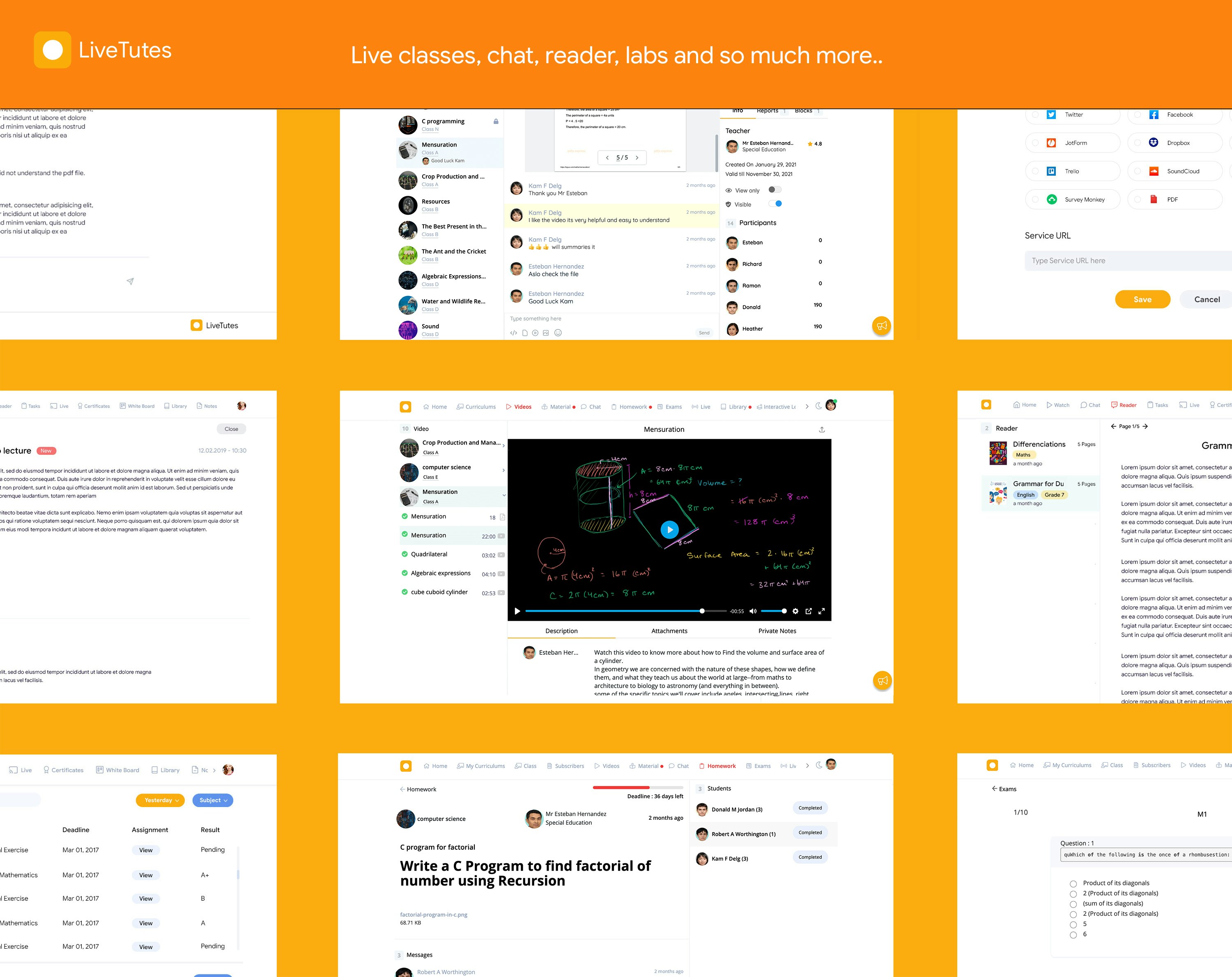The image size is (1232, 977).
Task: Open fullscreen mode on the Mensuration video player
Action: [x=822, y=611]
